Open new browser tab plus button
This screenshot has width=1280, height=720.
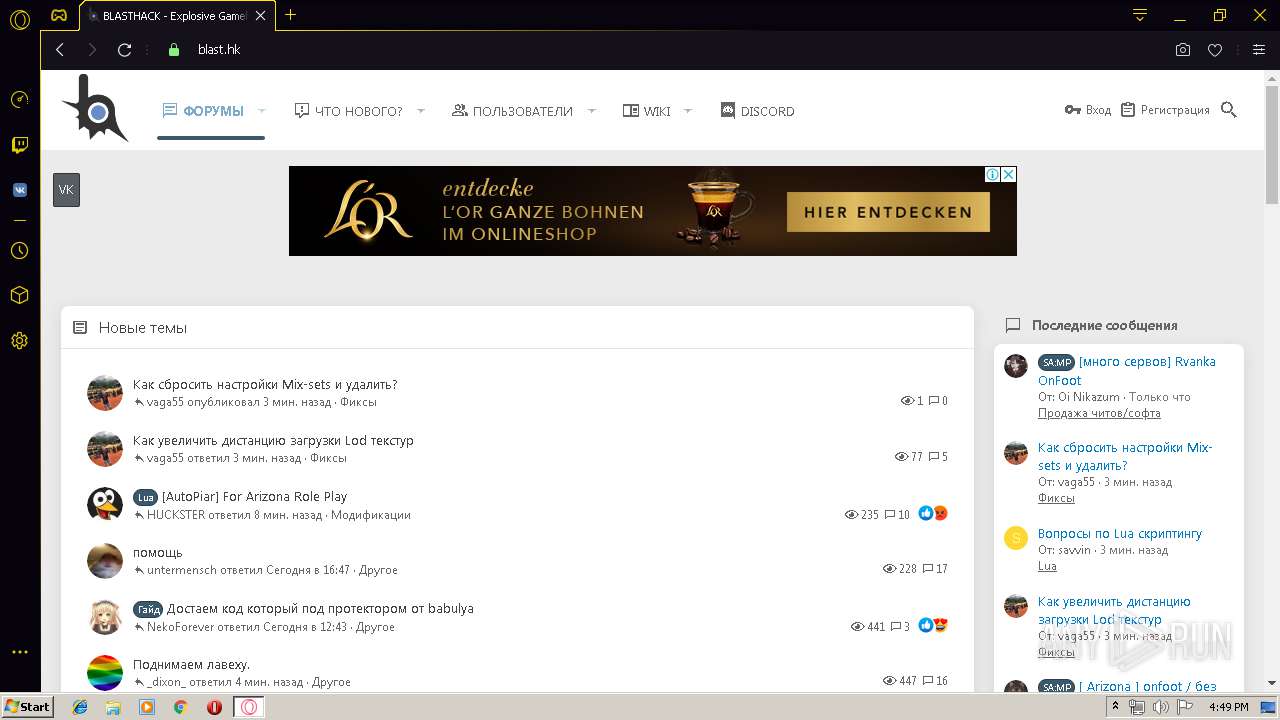pos(291,15)
